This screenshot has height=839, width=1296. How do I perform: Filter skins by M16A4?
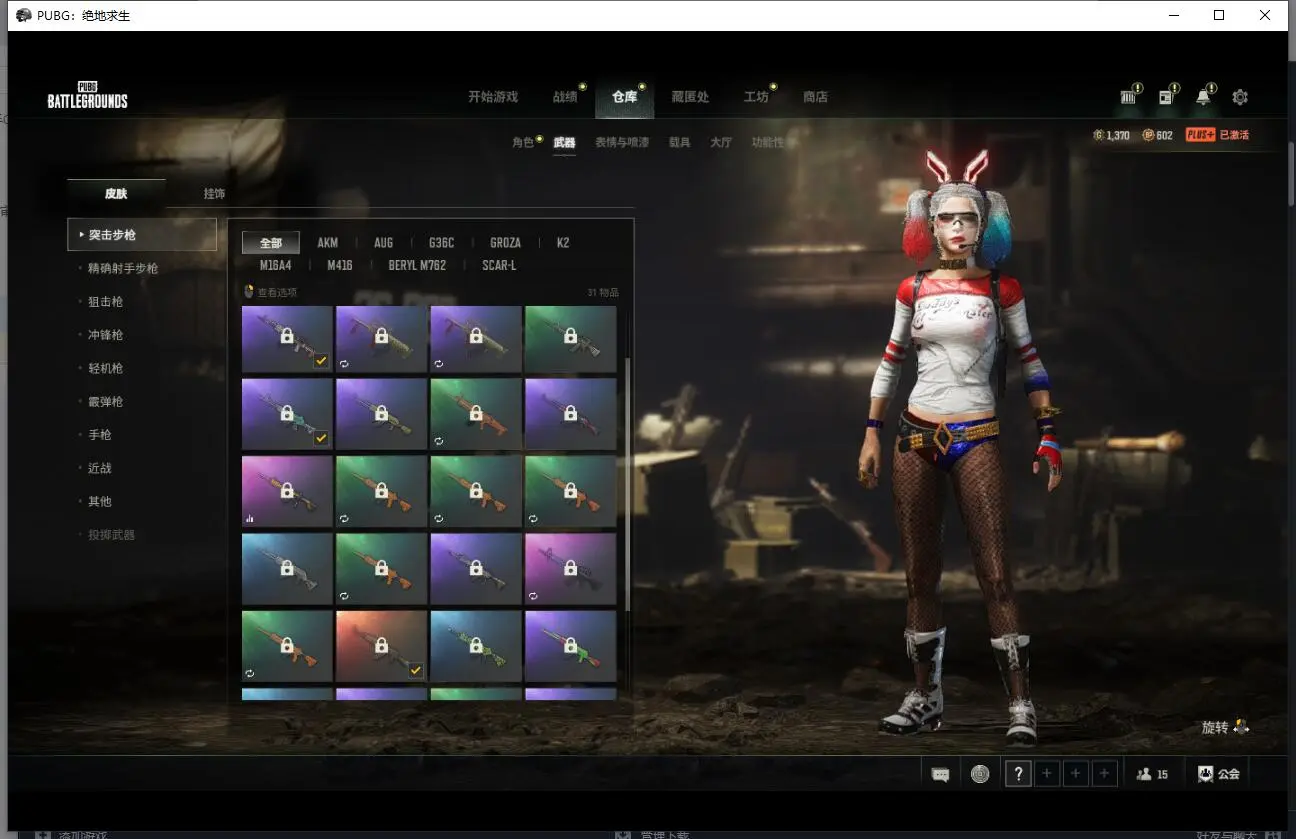coord(276,265)
